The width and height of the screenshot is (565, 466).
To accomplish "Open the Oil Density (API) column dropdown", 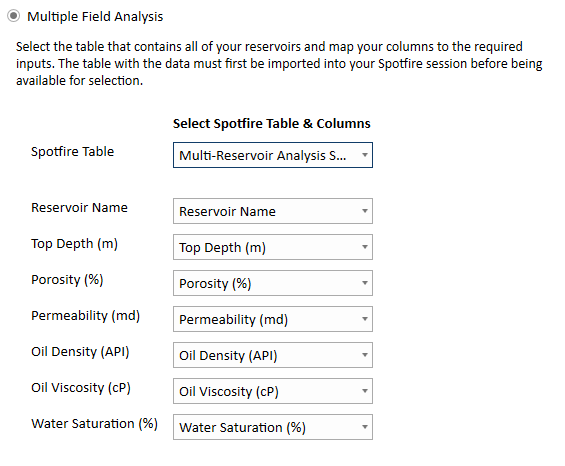I will tap(273, 355).
